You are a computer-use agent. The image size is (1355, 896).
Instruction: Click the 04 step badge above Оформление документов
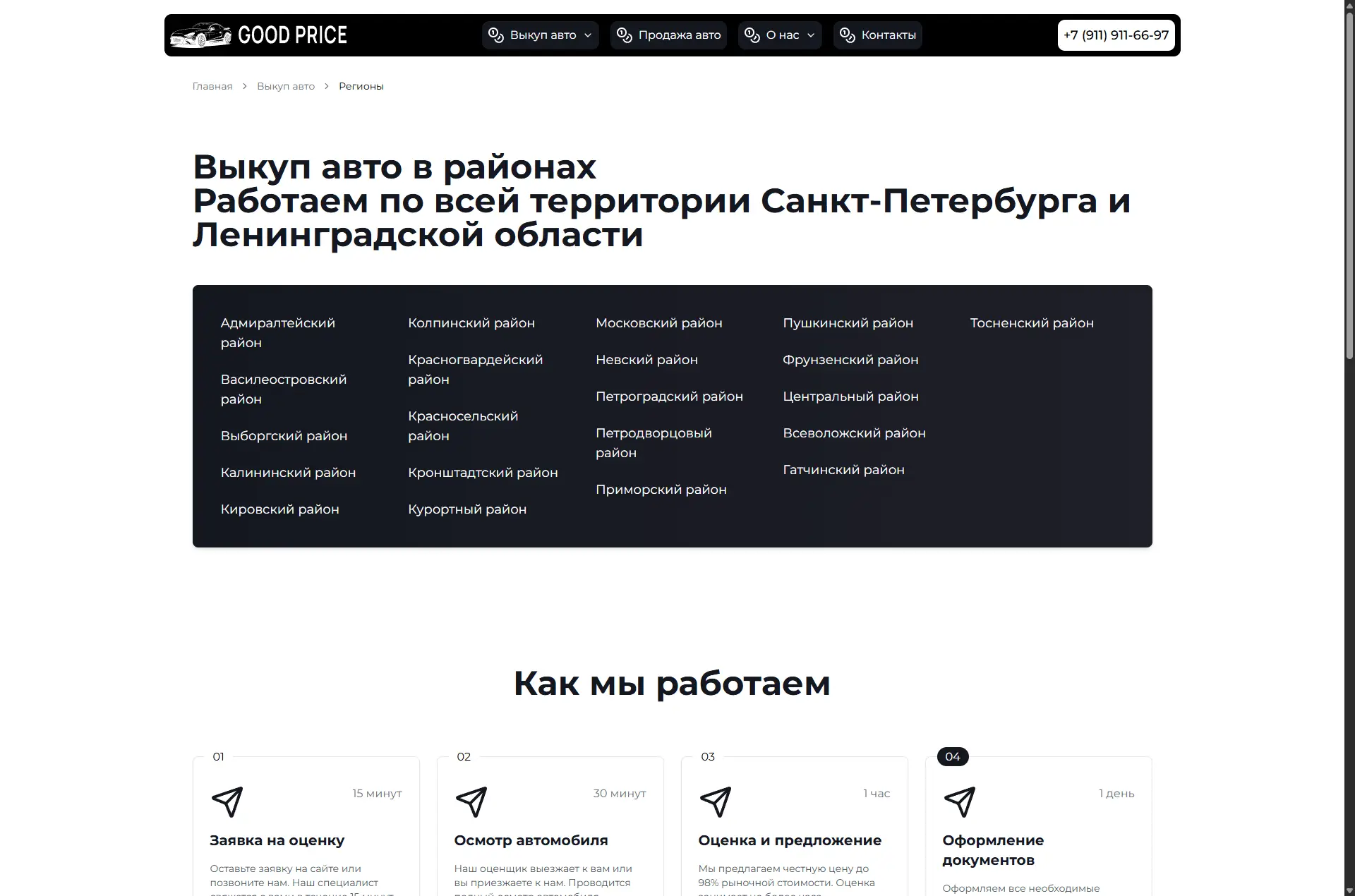[951, 756]
